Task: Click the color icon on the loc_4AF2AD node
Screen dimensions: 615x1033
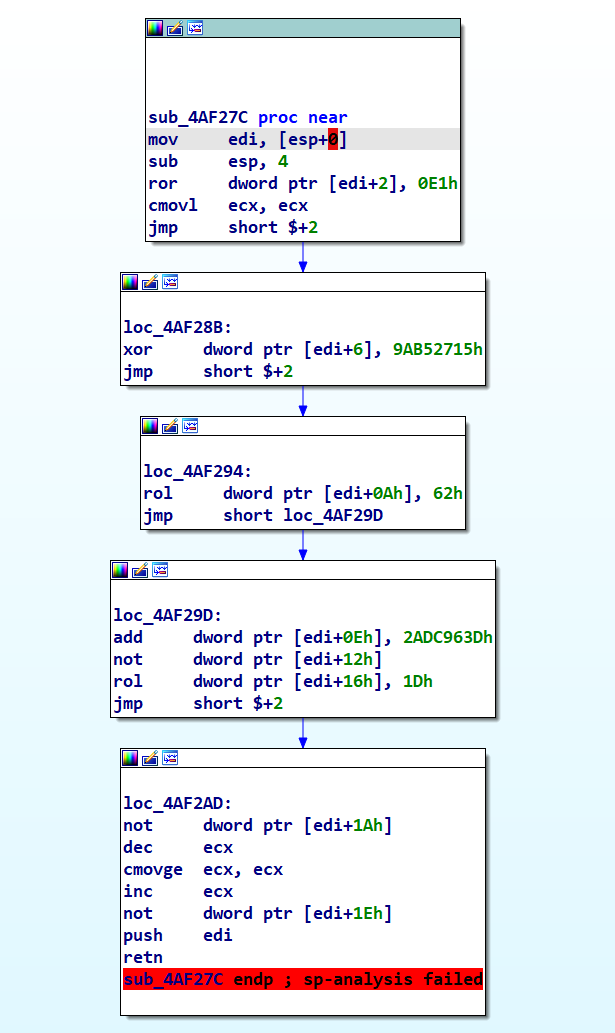Action: point(129,758)
